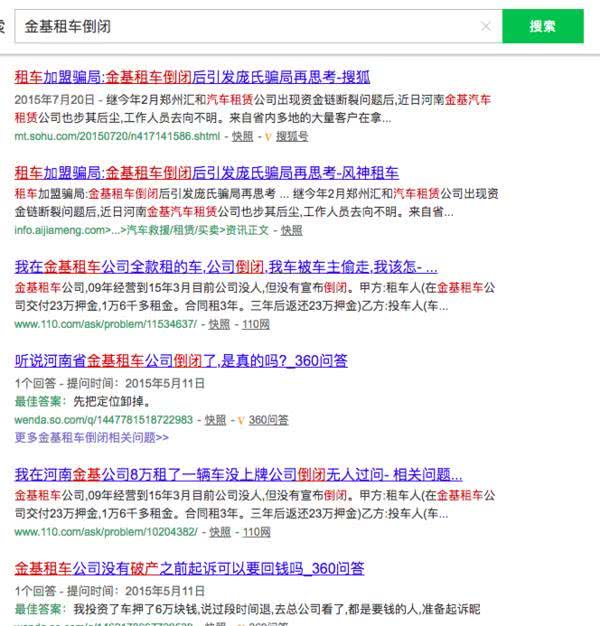This screenshot has width=600, height=626.
Task: Click the 360问答 source link under wenda.so.com
Action: click(x=268, y=420)
